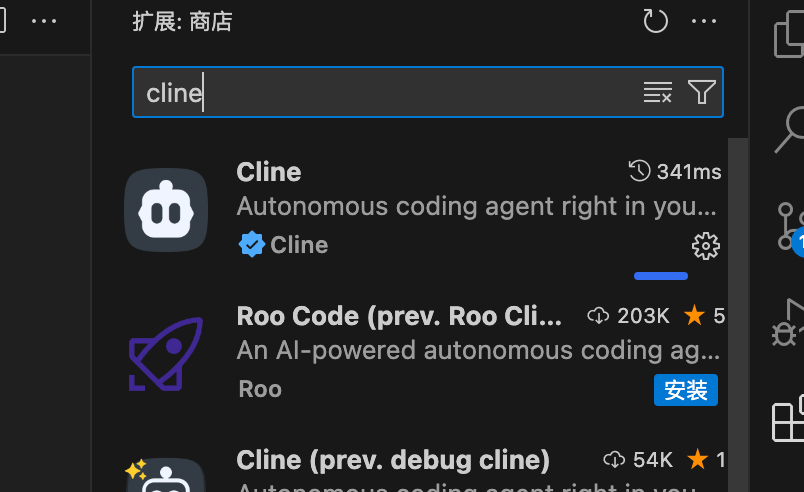Refresh the extensions marketplace list
The image size is (804, 492).
655,22
